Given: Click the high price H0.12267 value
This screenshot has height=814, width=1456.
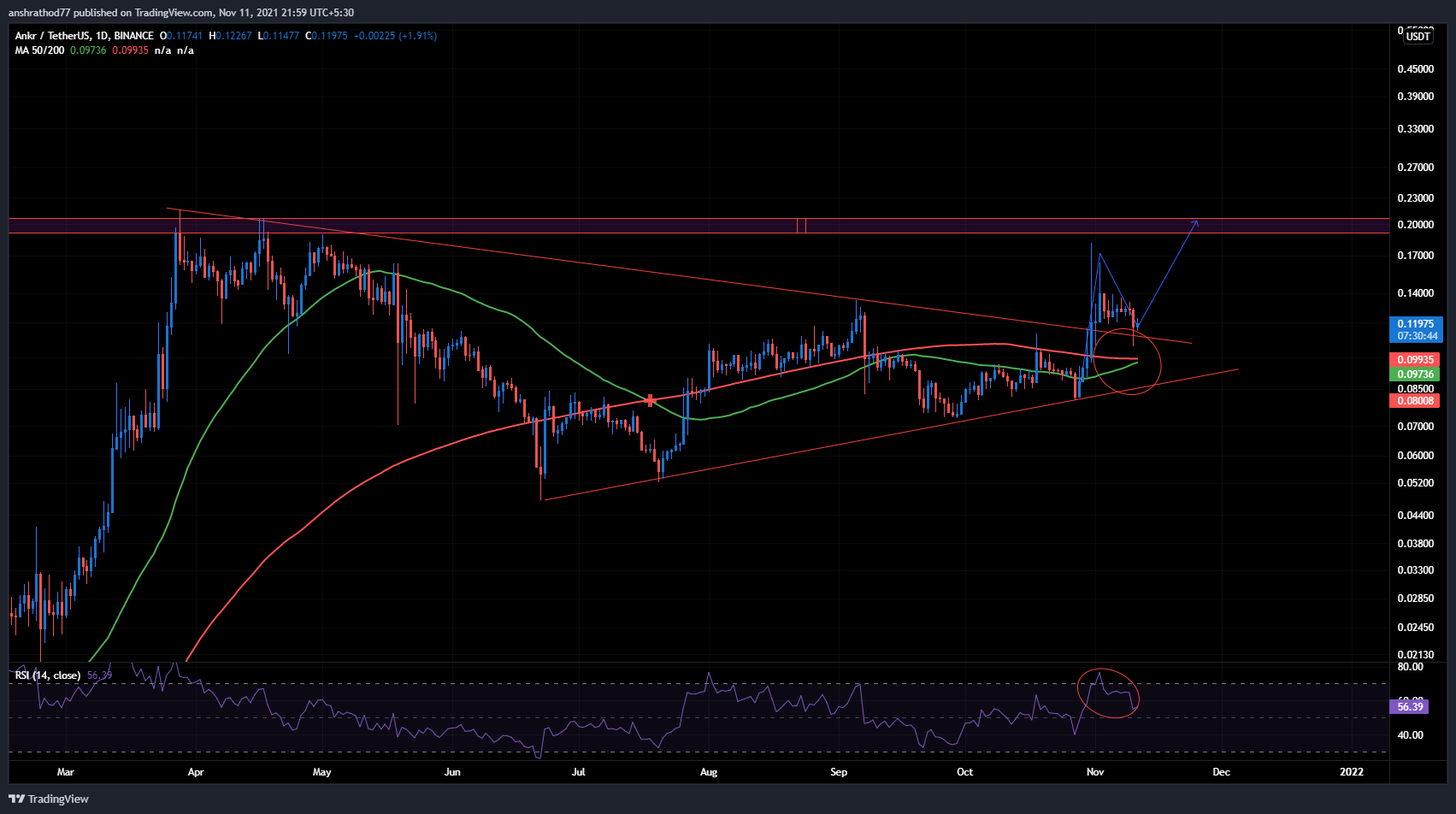Looking at the screenshot, I should click(x=230, y=36).
